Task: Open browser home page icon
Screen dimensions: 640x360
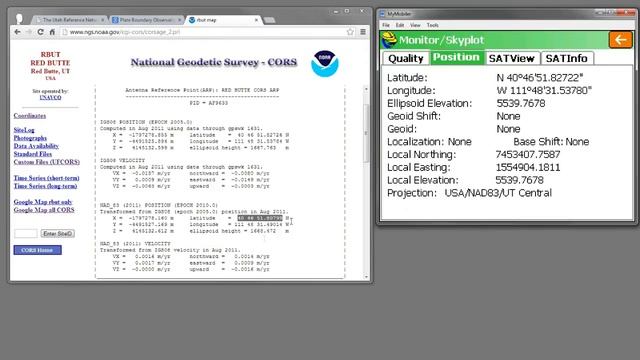Action: pos(52,32)
